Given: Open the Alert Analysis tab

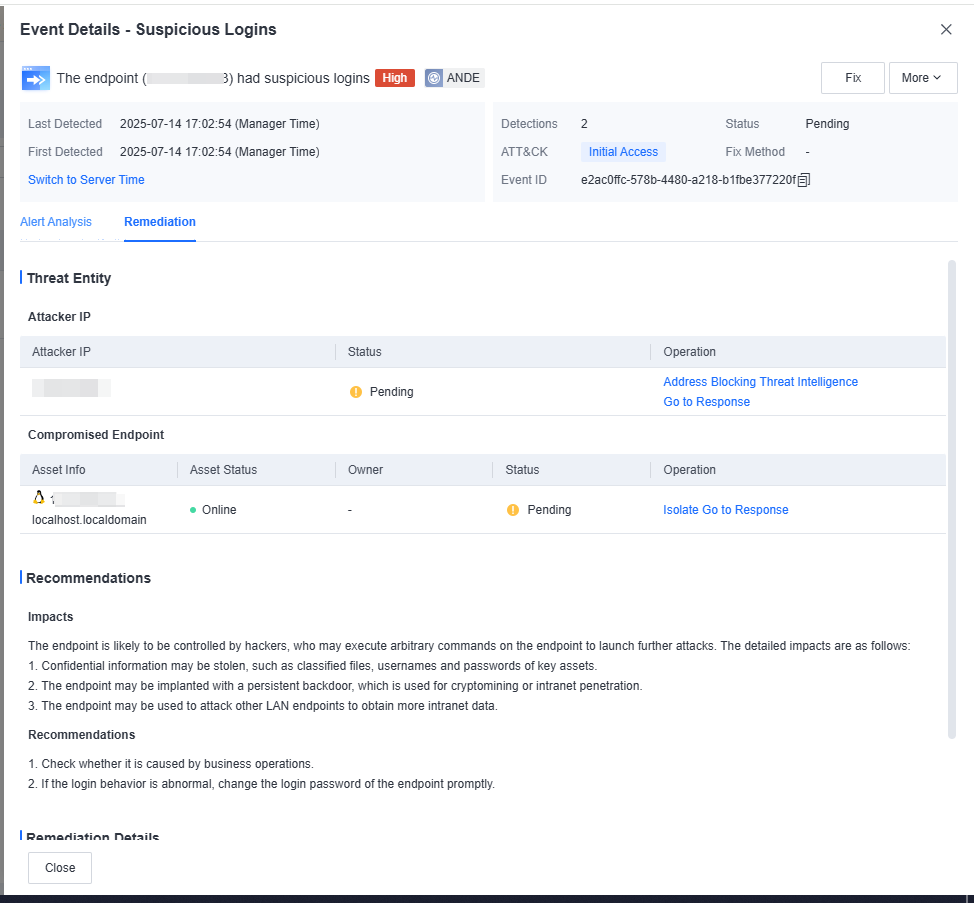Looking at the screenshot, I should click(56, 222).
